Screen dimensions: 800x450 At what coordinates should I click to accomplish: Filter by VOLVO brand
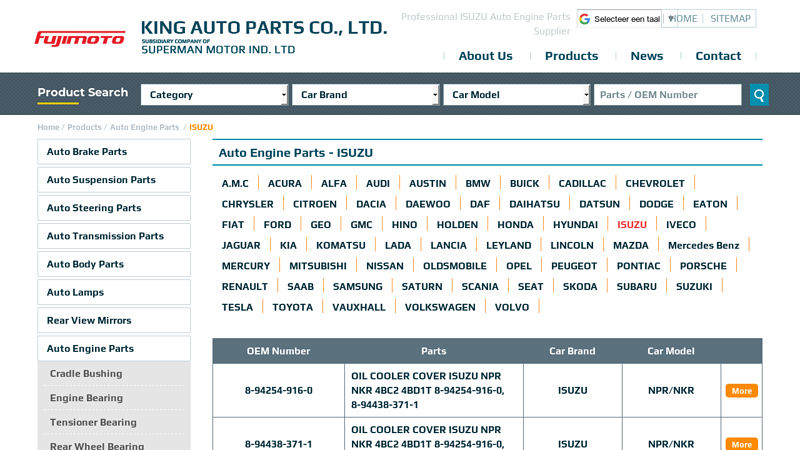click(512, 308)
